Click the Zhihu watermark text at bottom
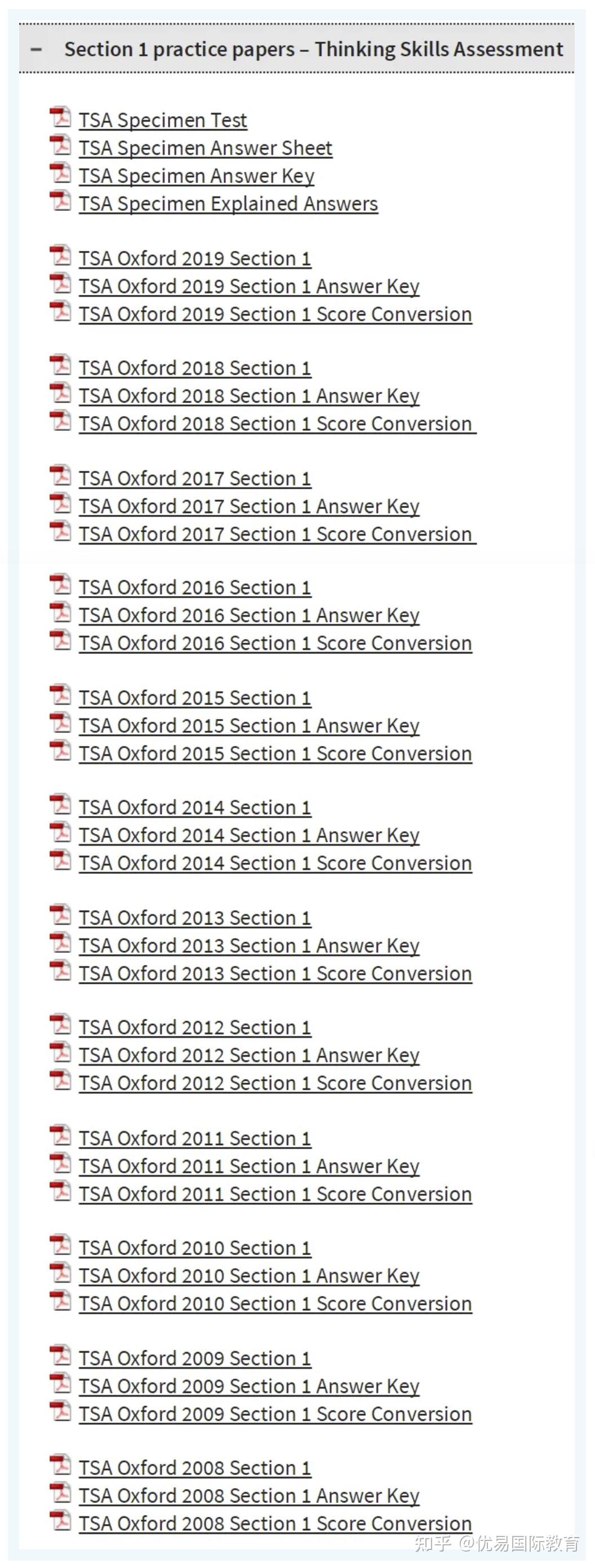The width and height of the screenshot is (595, 1568). (x=497, y=1544)
